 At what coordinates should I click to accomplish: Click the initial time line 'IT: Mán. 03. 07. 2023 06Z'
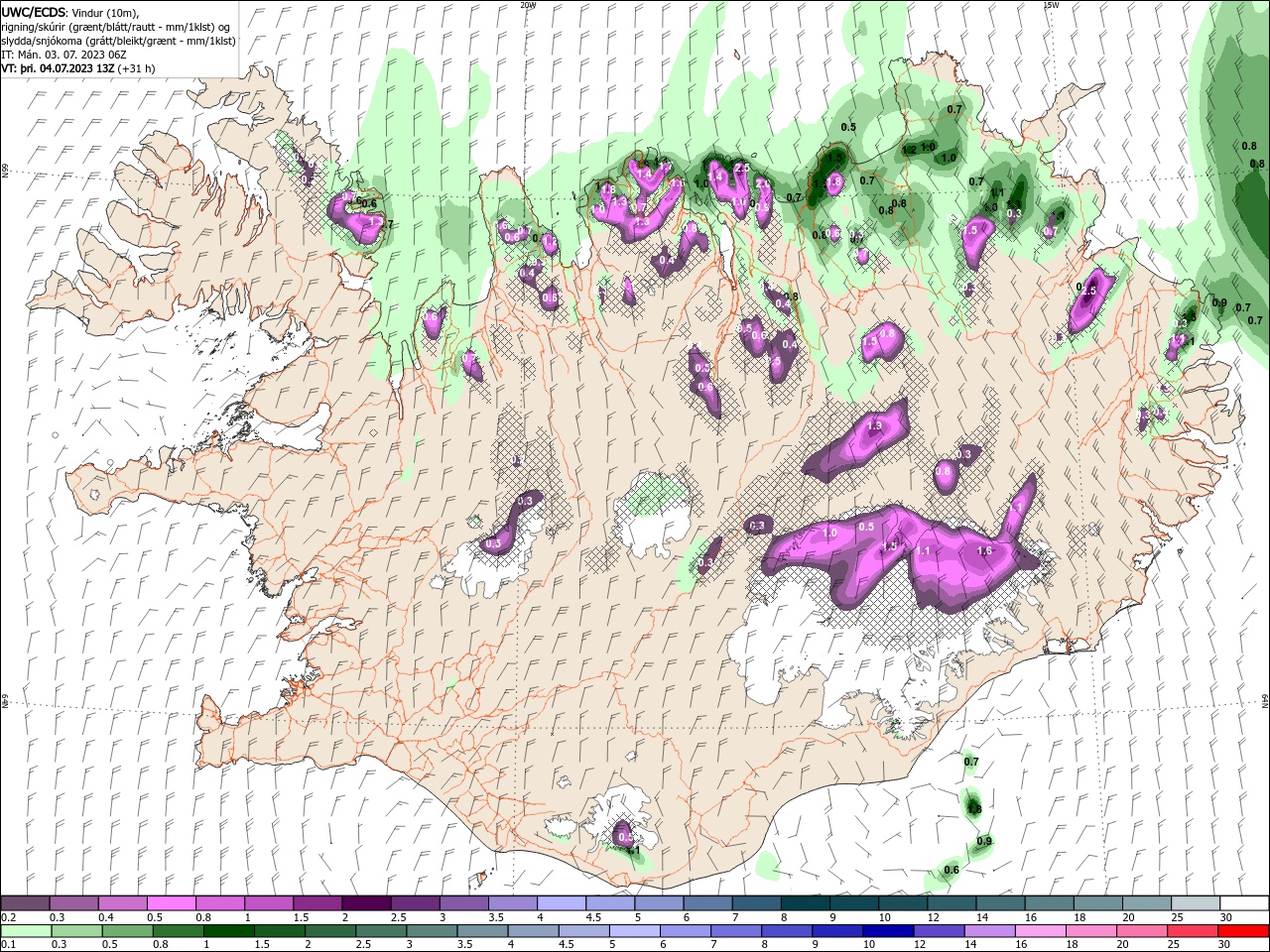click(63, 55)
